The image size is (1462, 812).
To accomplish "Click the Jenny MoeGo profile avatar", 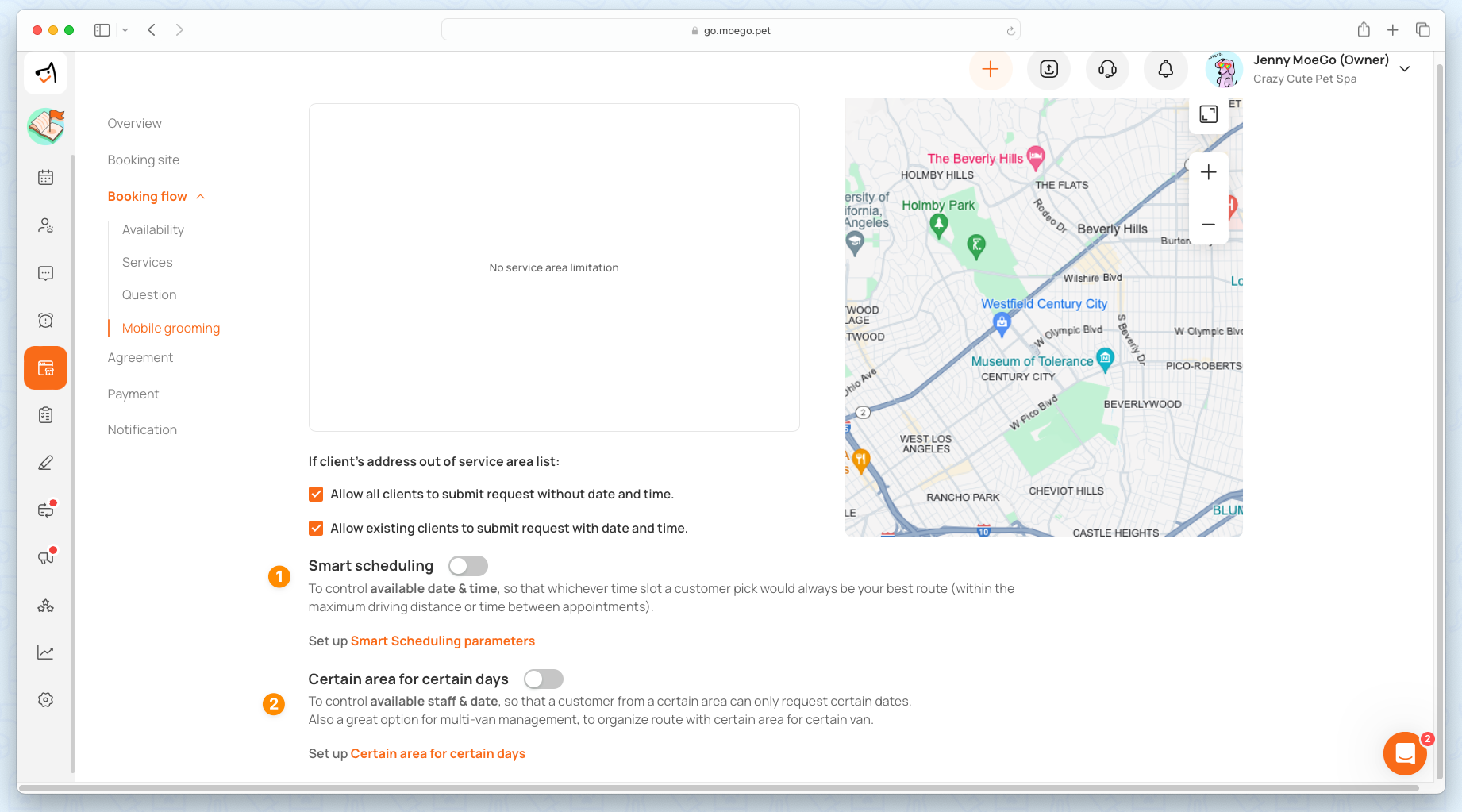I will (x=1225, y=70).
